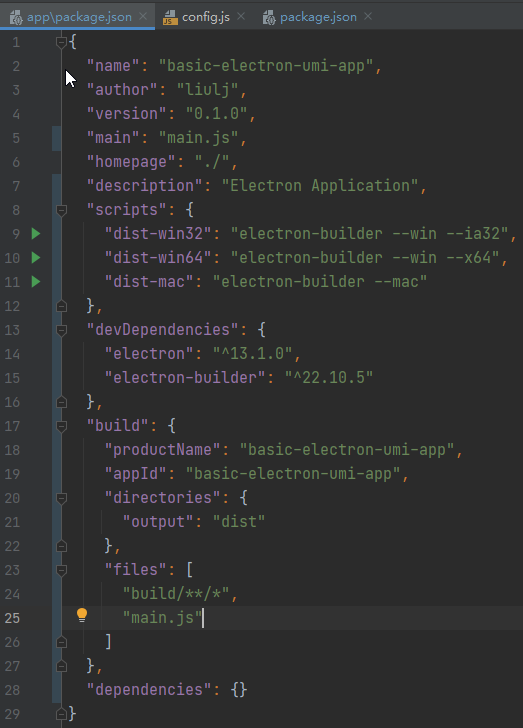
Task: Click the files closing fold marker on line 26
Action: pyautogui.click(x=61, y=642)
